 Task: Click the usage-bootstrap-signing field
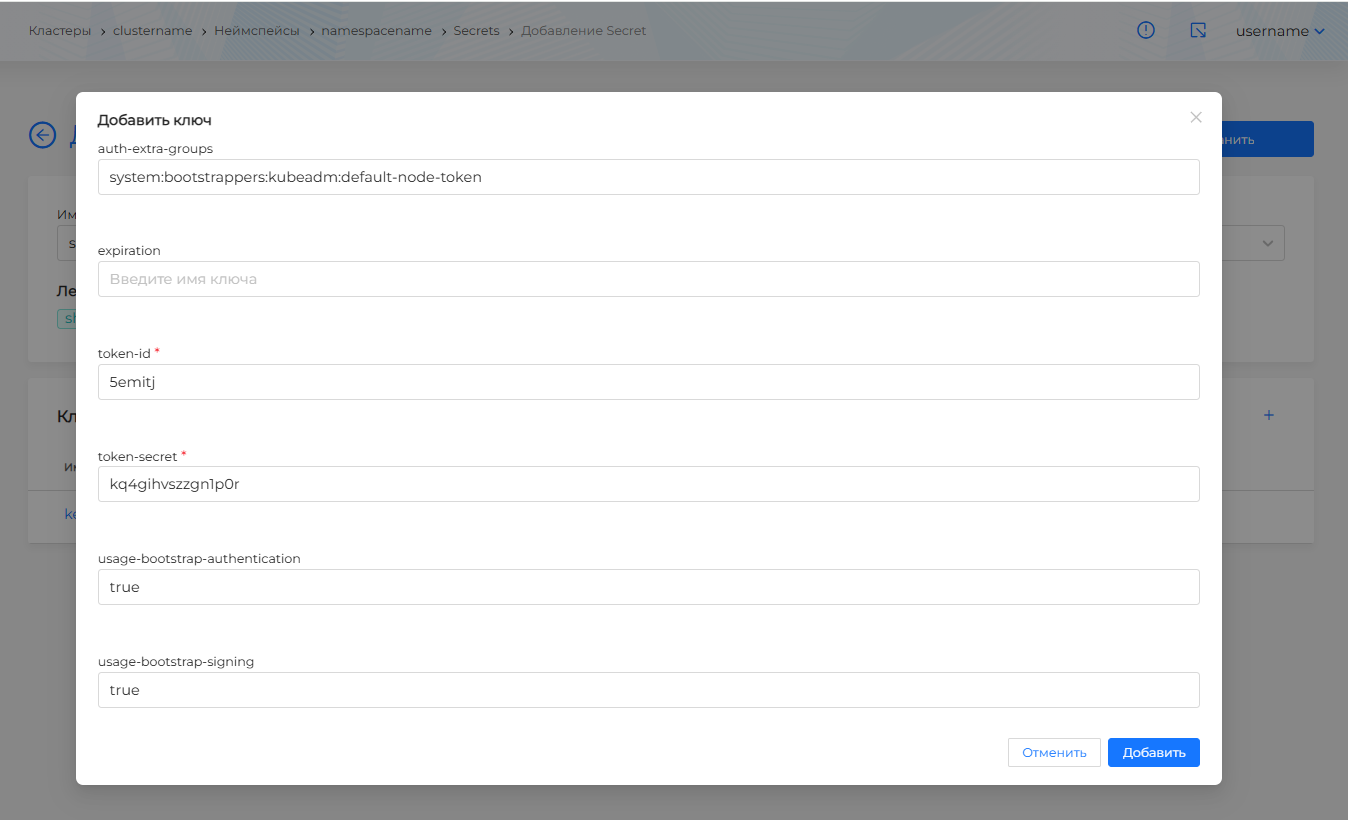click(x=648, y=690)
